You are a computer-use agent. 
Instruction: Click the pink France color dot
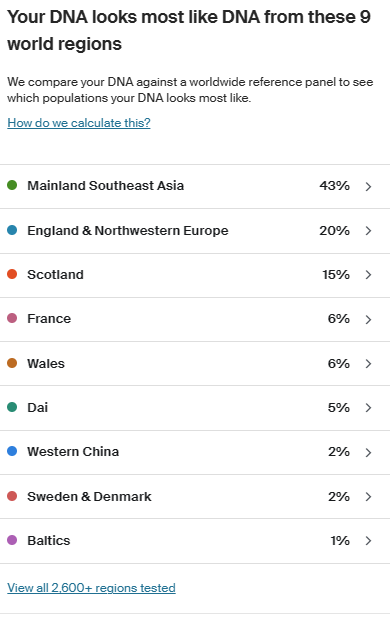click(12, 318)
